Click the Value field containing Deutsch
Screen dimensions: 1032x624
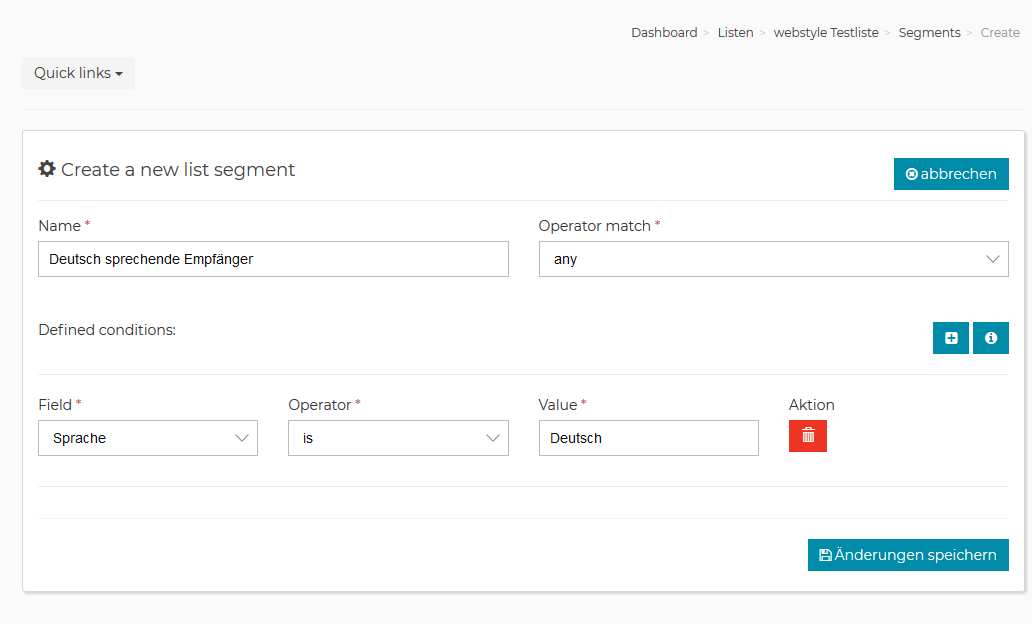647,438
